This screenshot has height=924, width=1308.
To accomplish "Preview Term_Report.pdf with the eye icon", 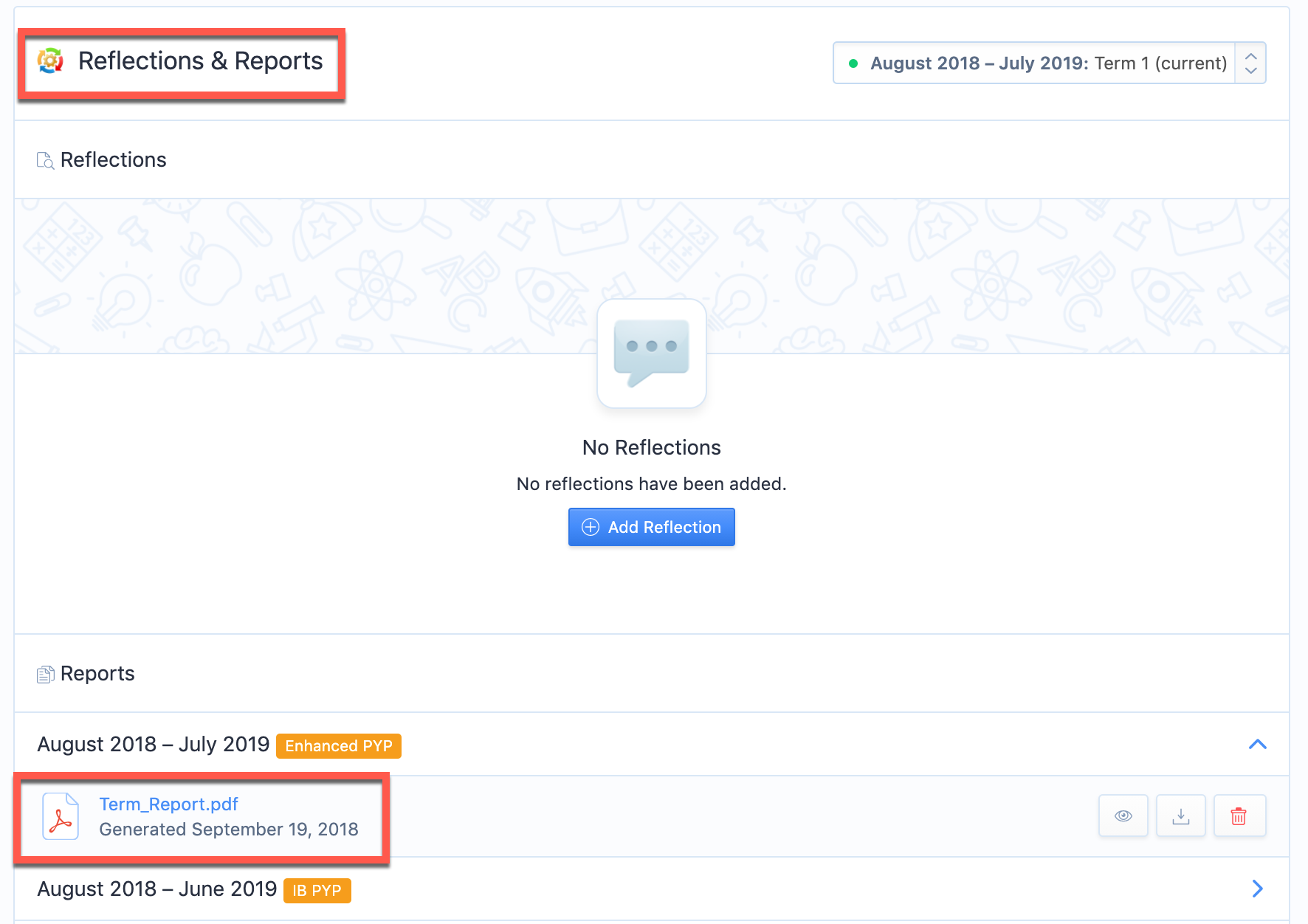I will [x=1123, y=816].
